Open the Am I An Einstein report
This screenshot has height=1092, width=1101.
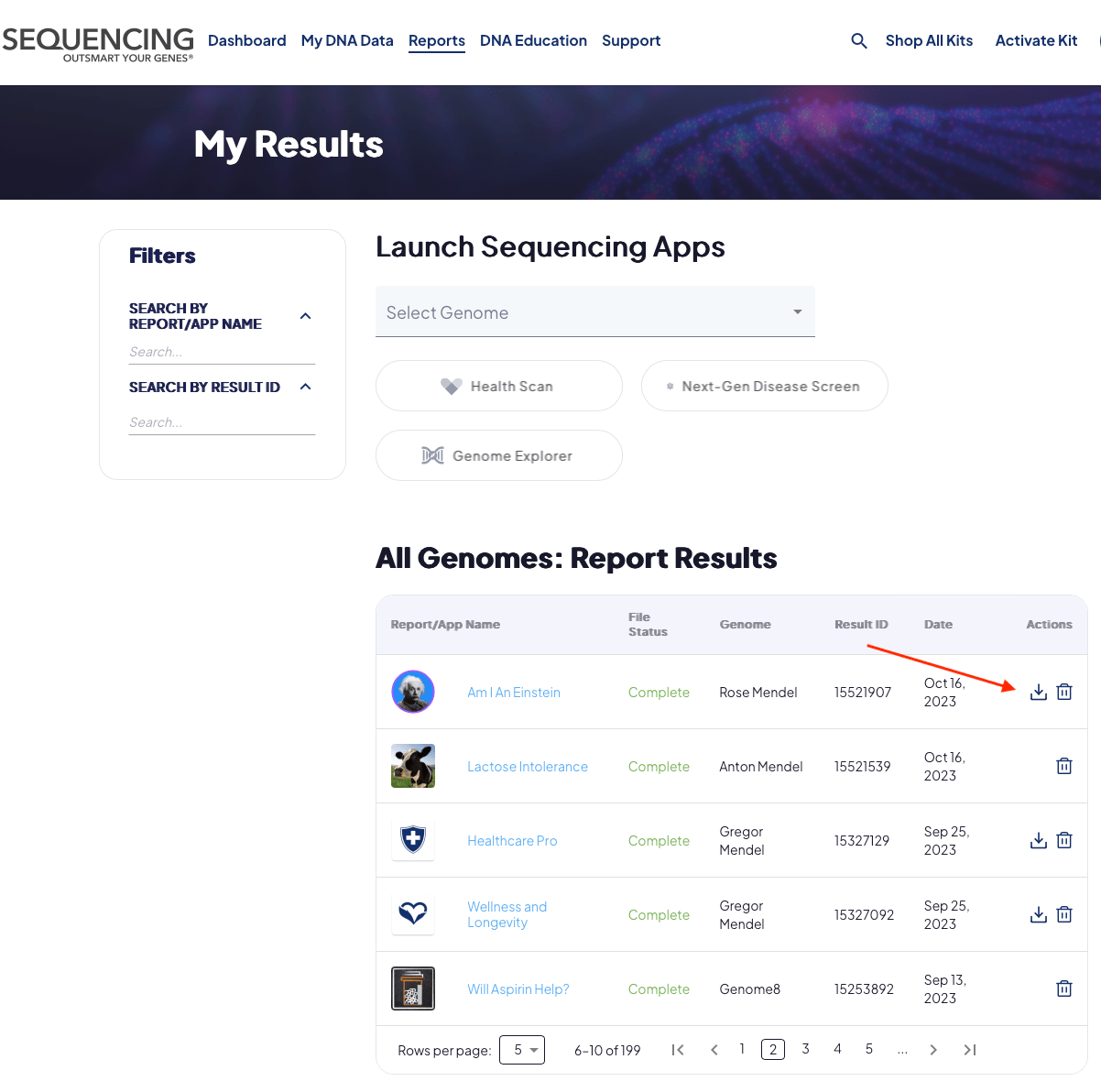click(514, 693)
